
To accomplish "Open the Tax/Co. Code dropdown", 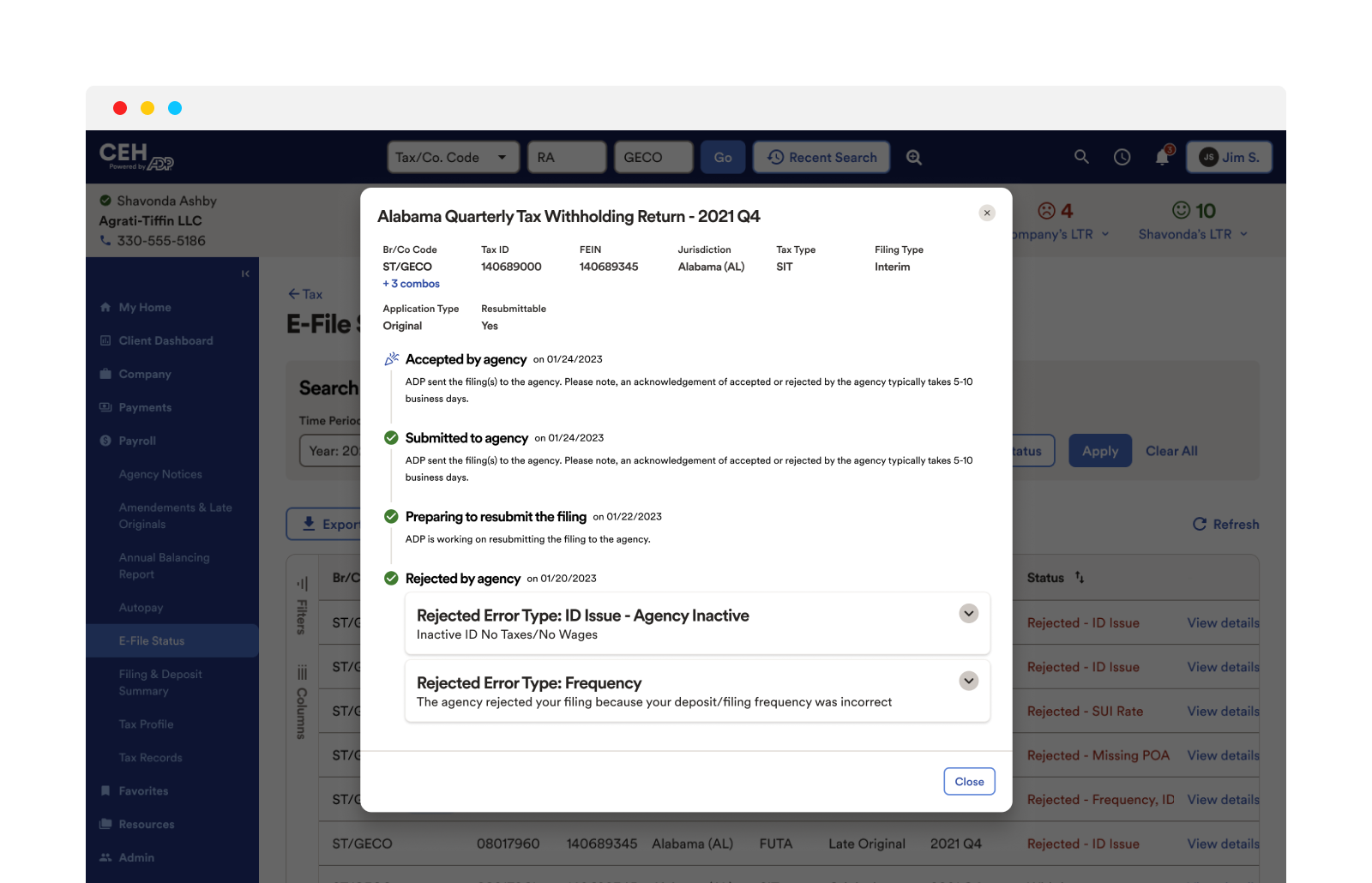I will click(x=453, y=157).
